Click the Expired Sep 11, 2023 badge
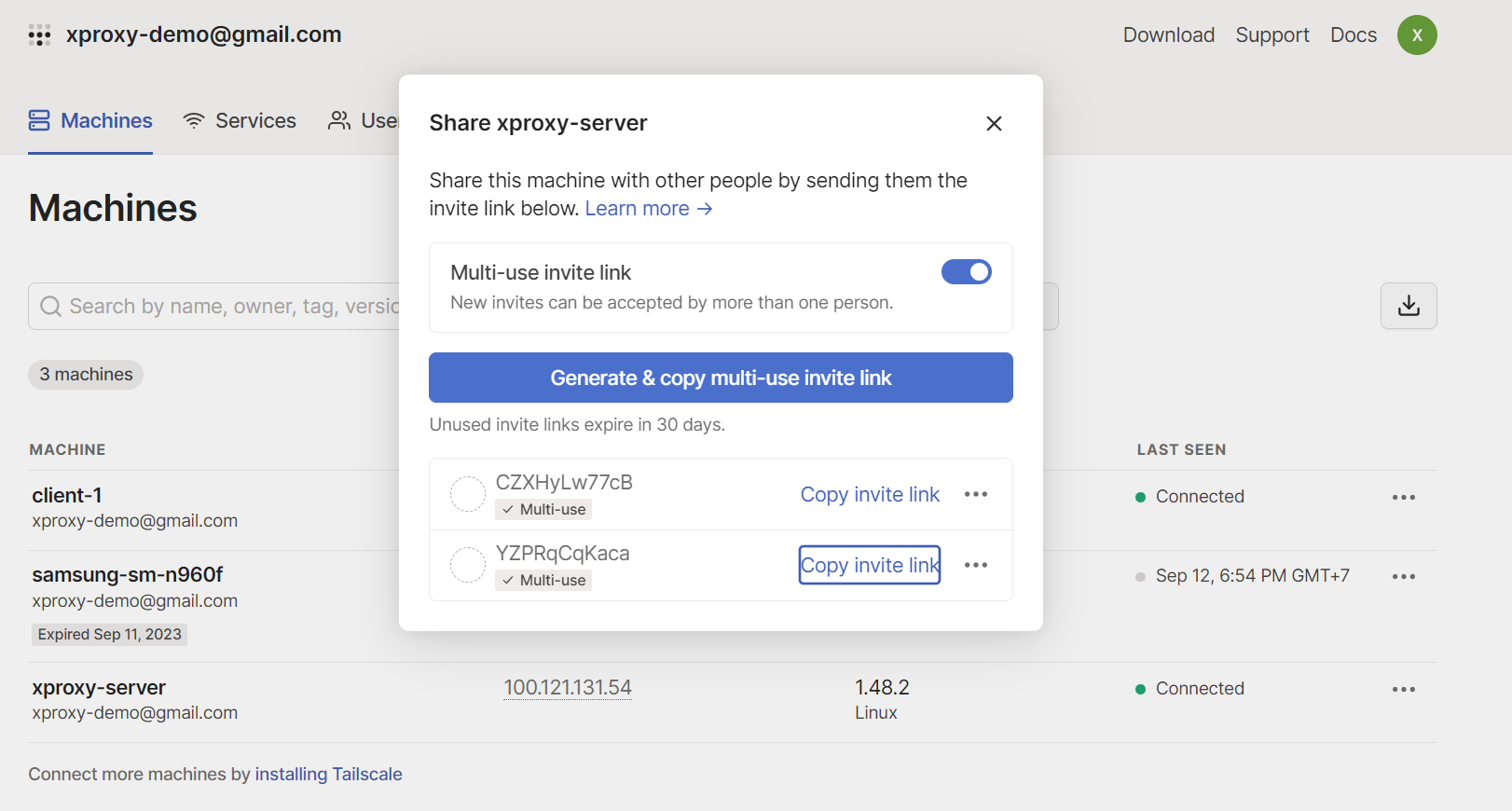This screenshot has height=811, width=1512. click(110, 634)
